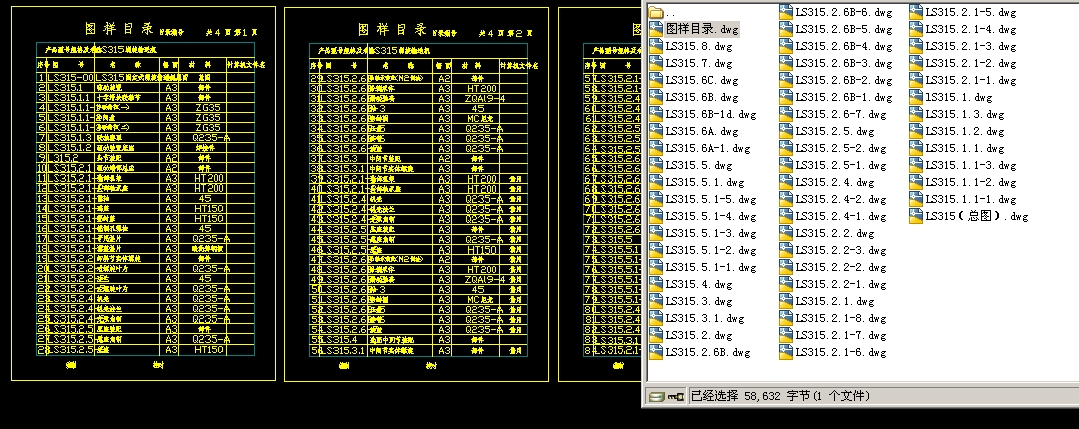1079x429 pixels.
Task: Select file LS315.2.4-1.dwg
Action: [x=833, y=216]
